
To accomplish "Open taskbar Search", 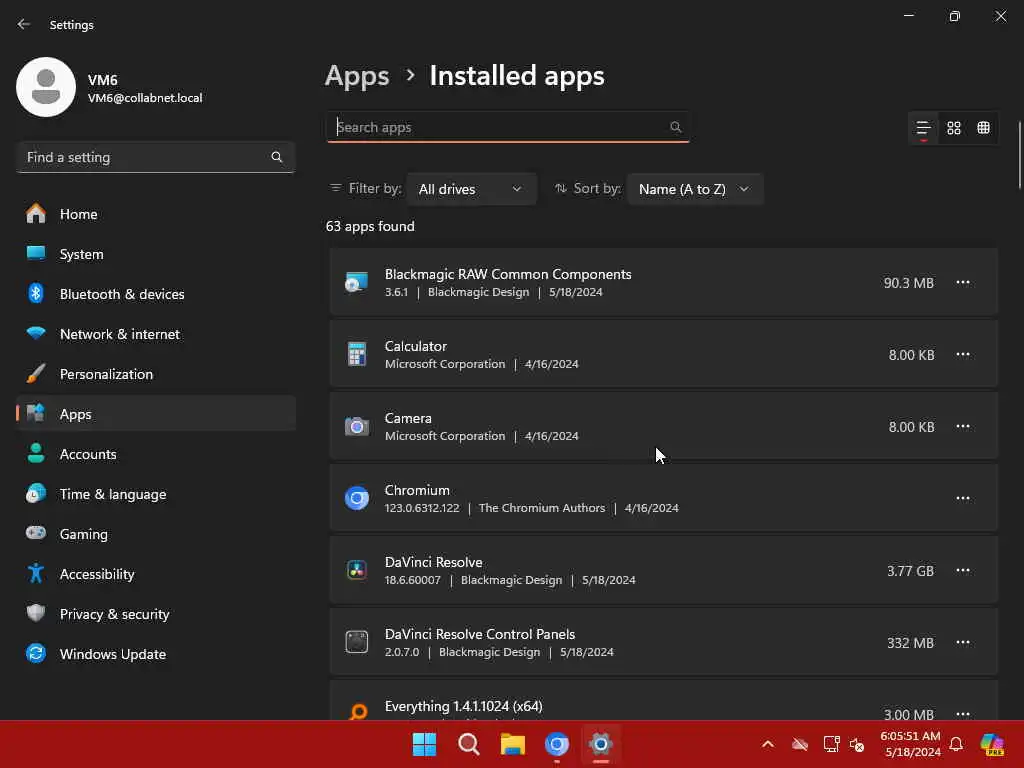I will [x=469, y=744].
